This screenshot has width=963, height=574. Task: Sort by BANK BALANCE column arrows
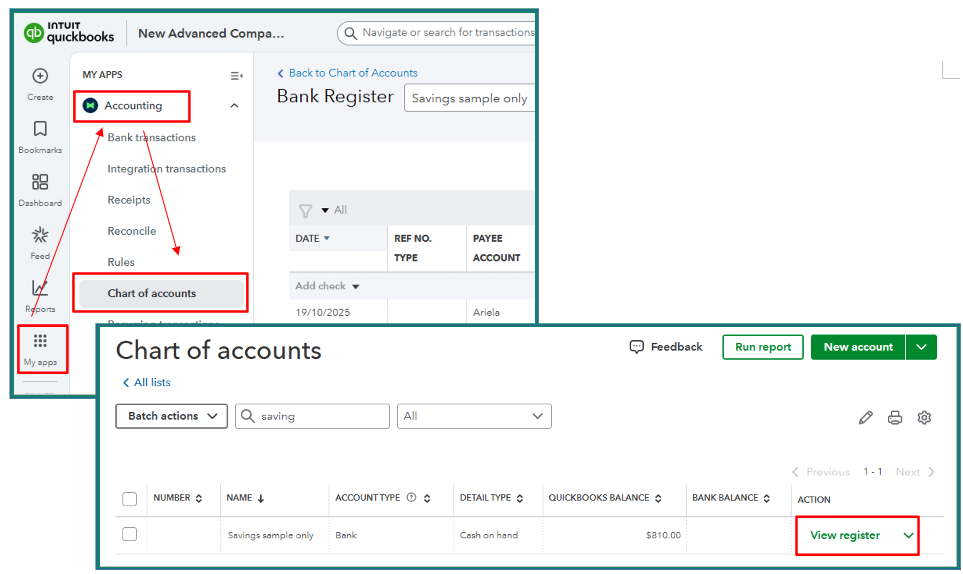click(x=766, y=498)
